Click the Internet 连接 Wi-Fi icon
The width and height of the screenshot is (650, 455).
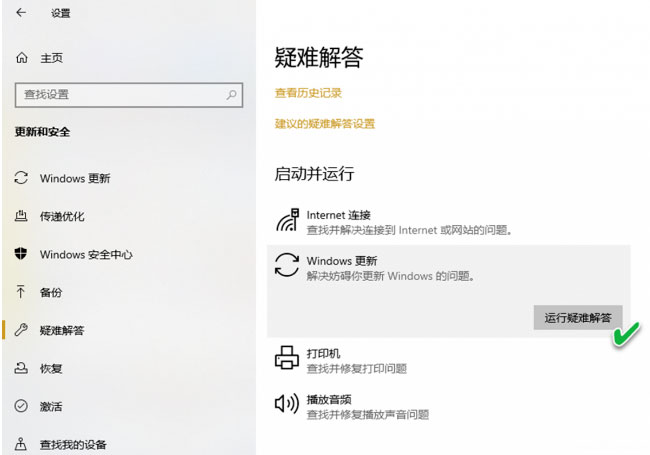(287, 220)
